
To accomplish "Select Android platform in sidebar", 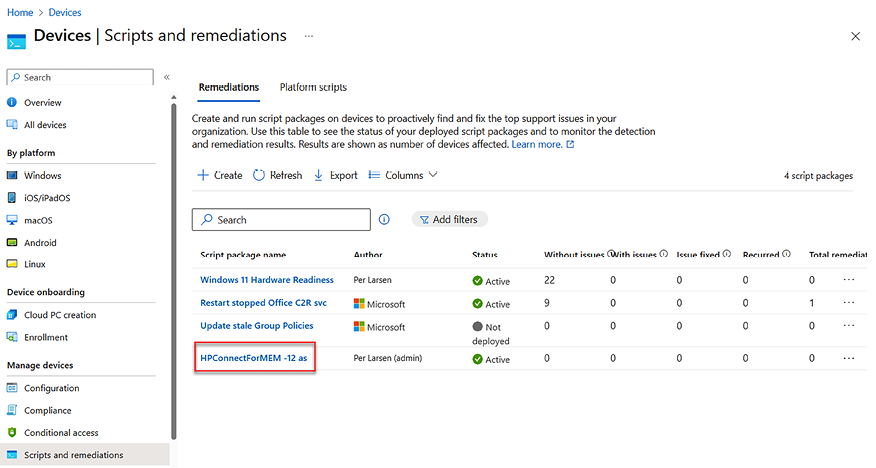I will coord(40,242).
